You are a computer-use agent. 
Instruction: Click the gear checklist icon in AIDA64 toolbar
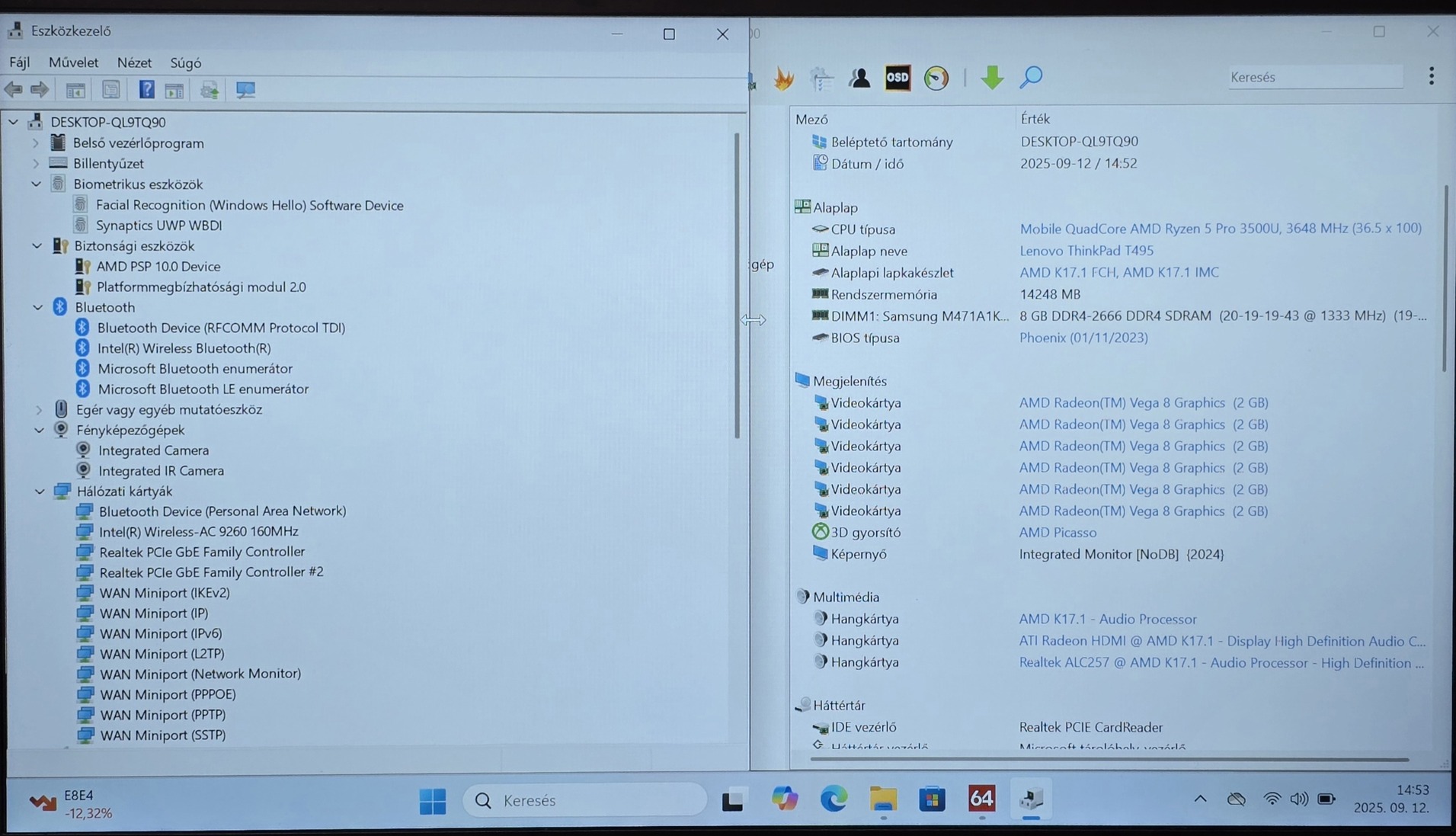coord(821,78)
